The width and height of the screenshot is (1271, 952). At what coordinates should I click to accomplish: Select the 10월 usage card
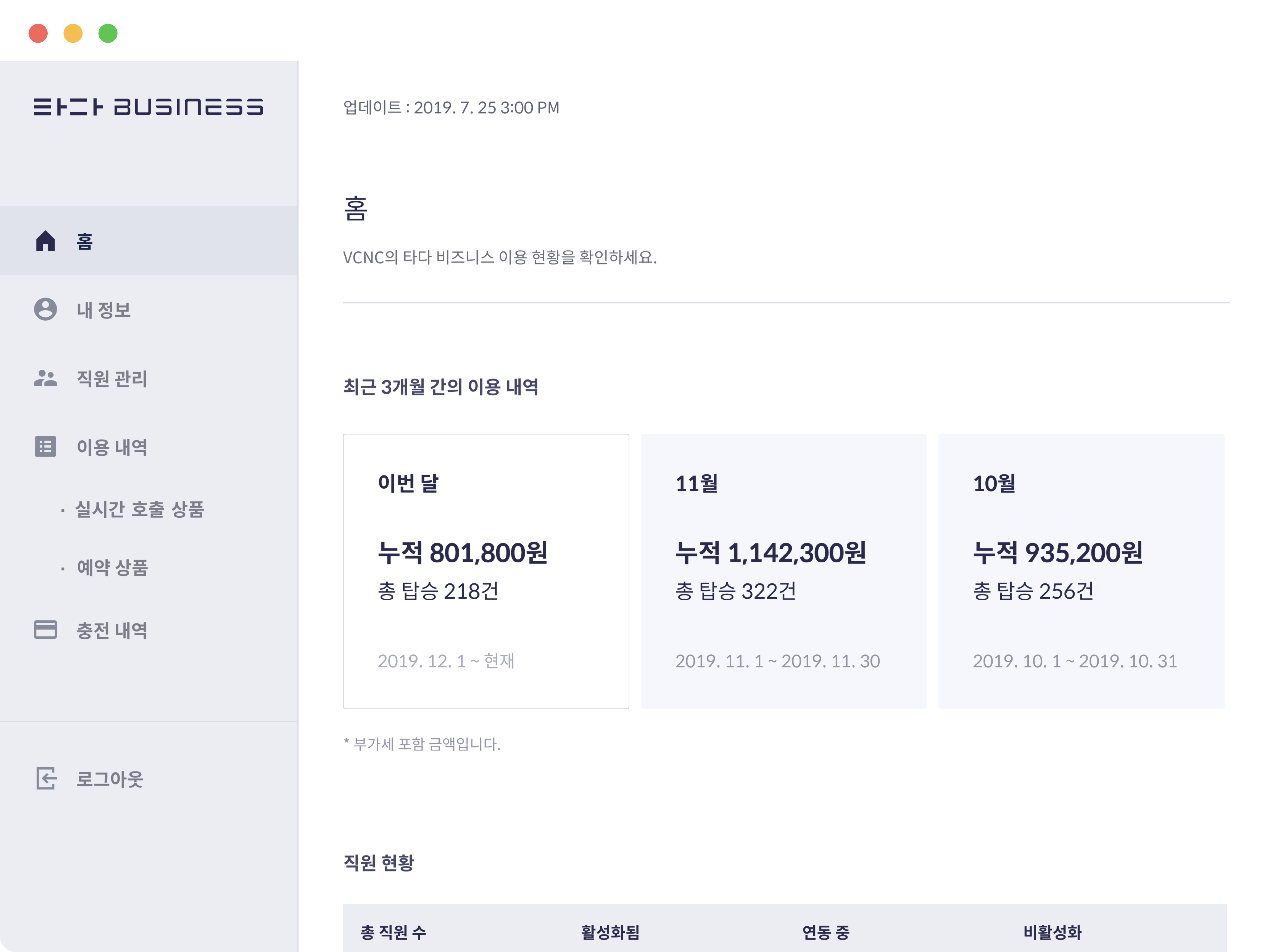pyautogui.click(x=1081, y=571)
